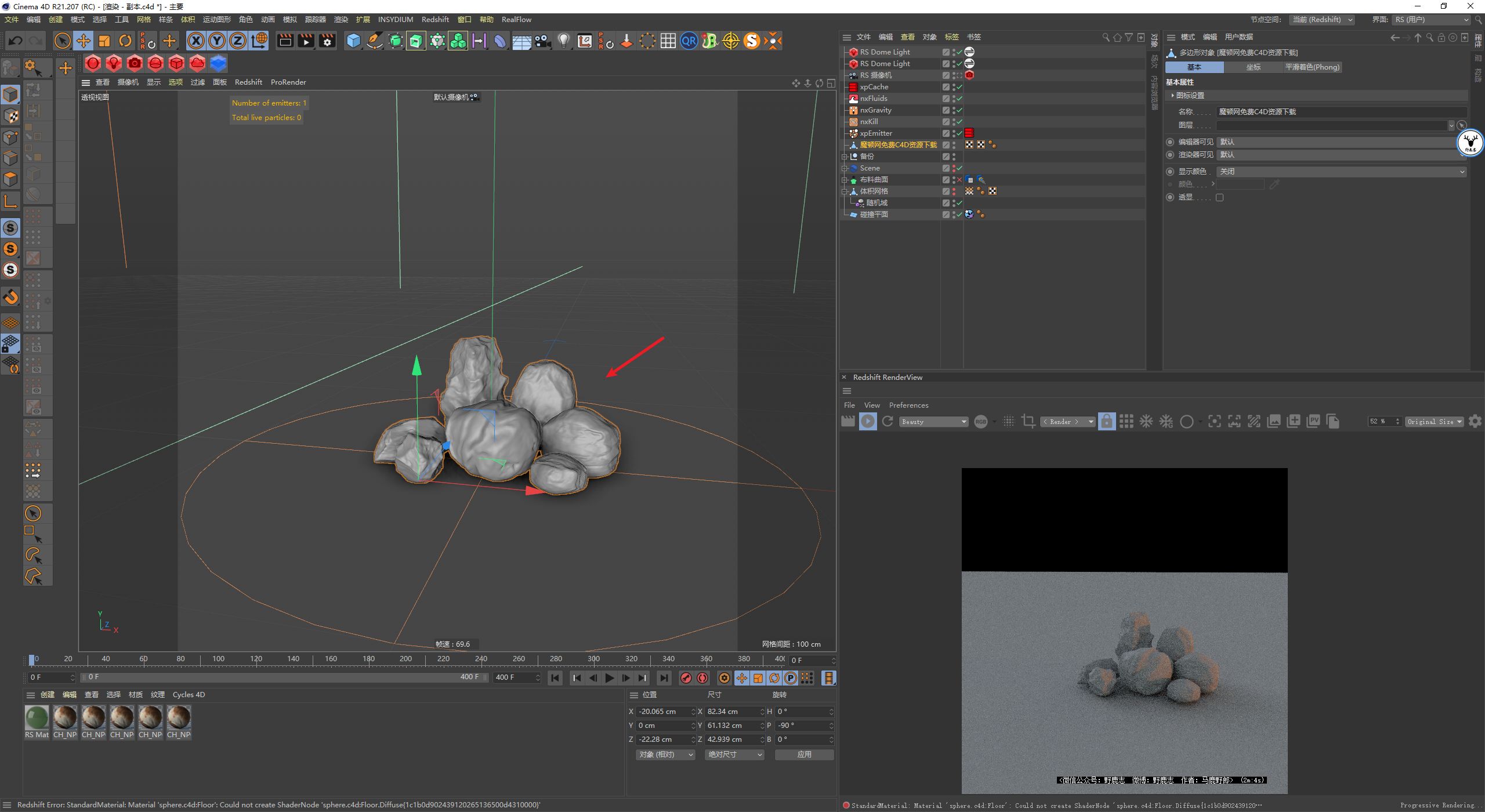Toggle the RenderView camera lock icon

click(1106, 422)
